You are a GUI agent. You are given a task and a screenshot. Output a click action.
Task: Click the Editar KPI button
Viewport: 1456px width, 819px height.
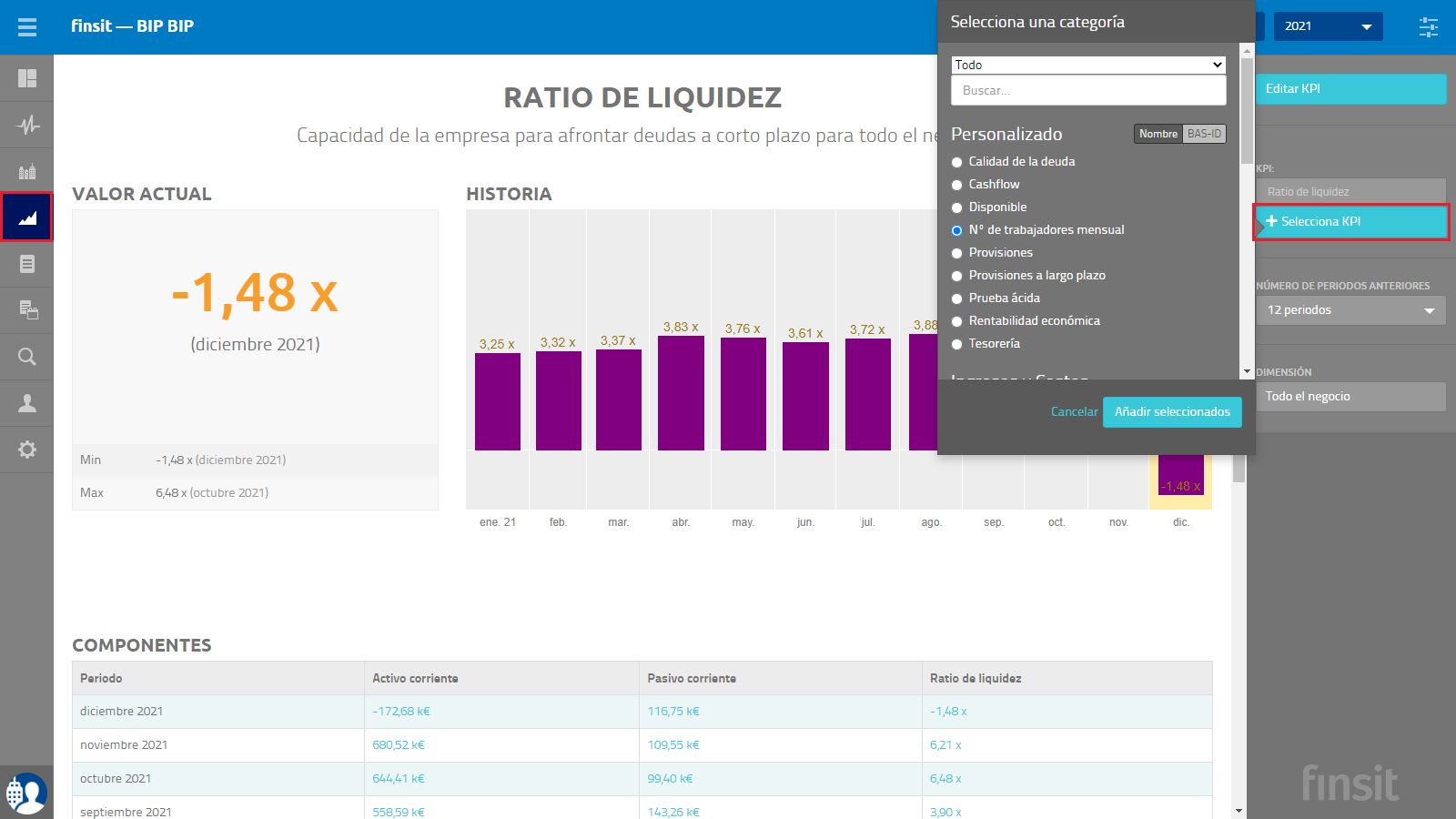(1351, 89)
